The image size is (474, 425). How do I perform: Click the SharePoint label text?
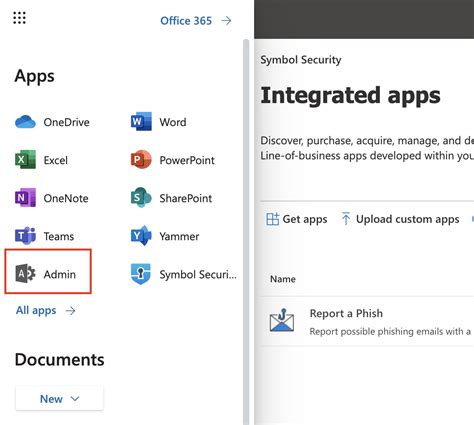tap(186, 198)
